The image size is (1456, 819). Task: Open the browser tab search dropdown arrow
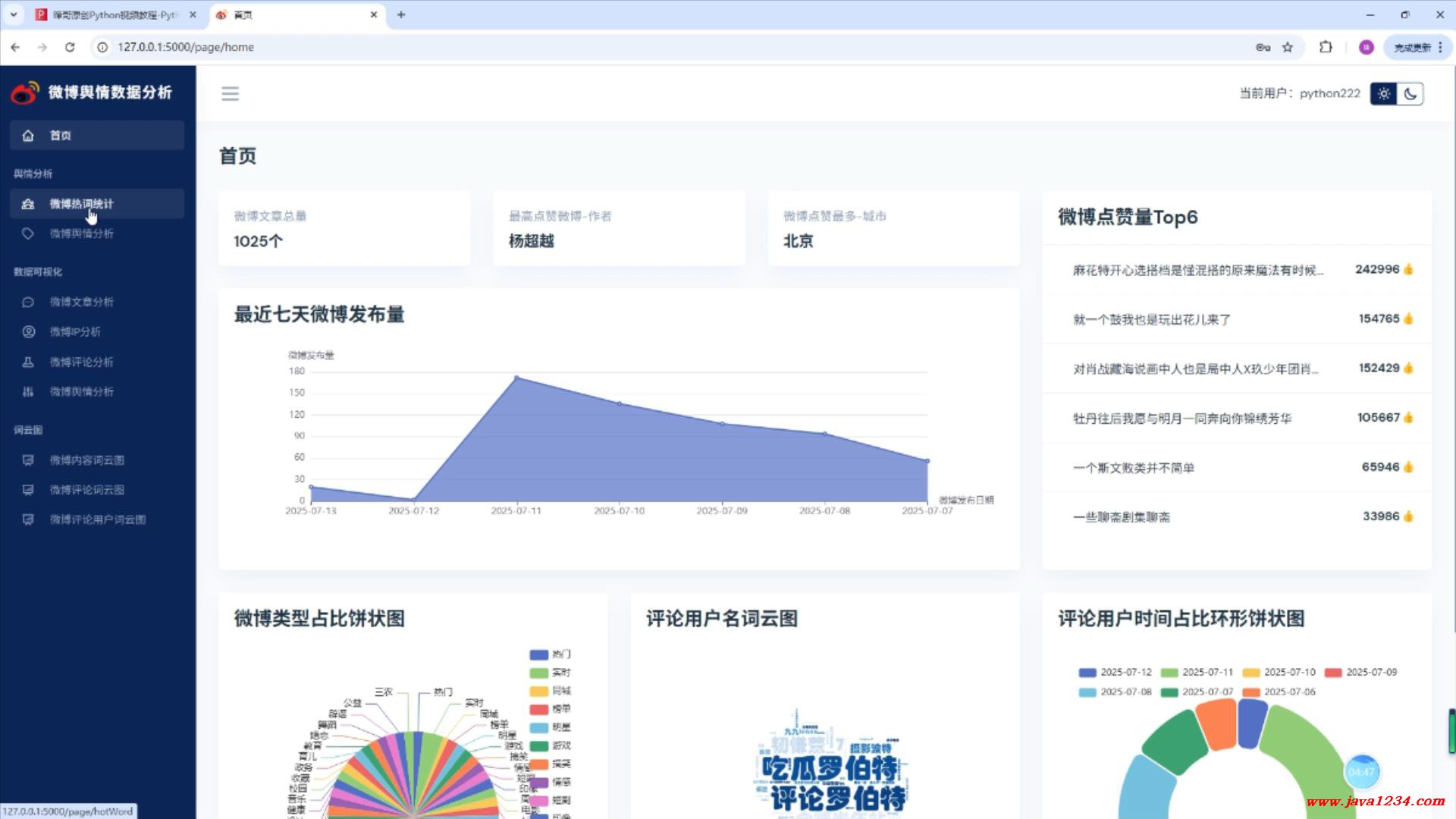click(13, 14)
